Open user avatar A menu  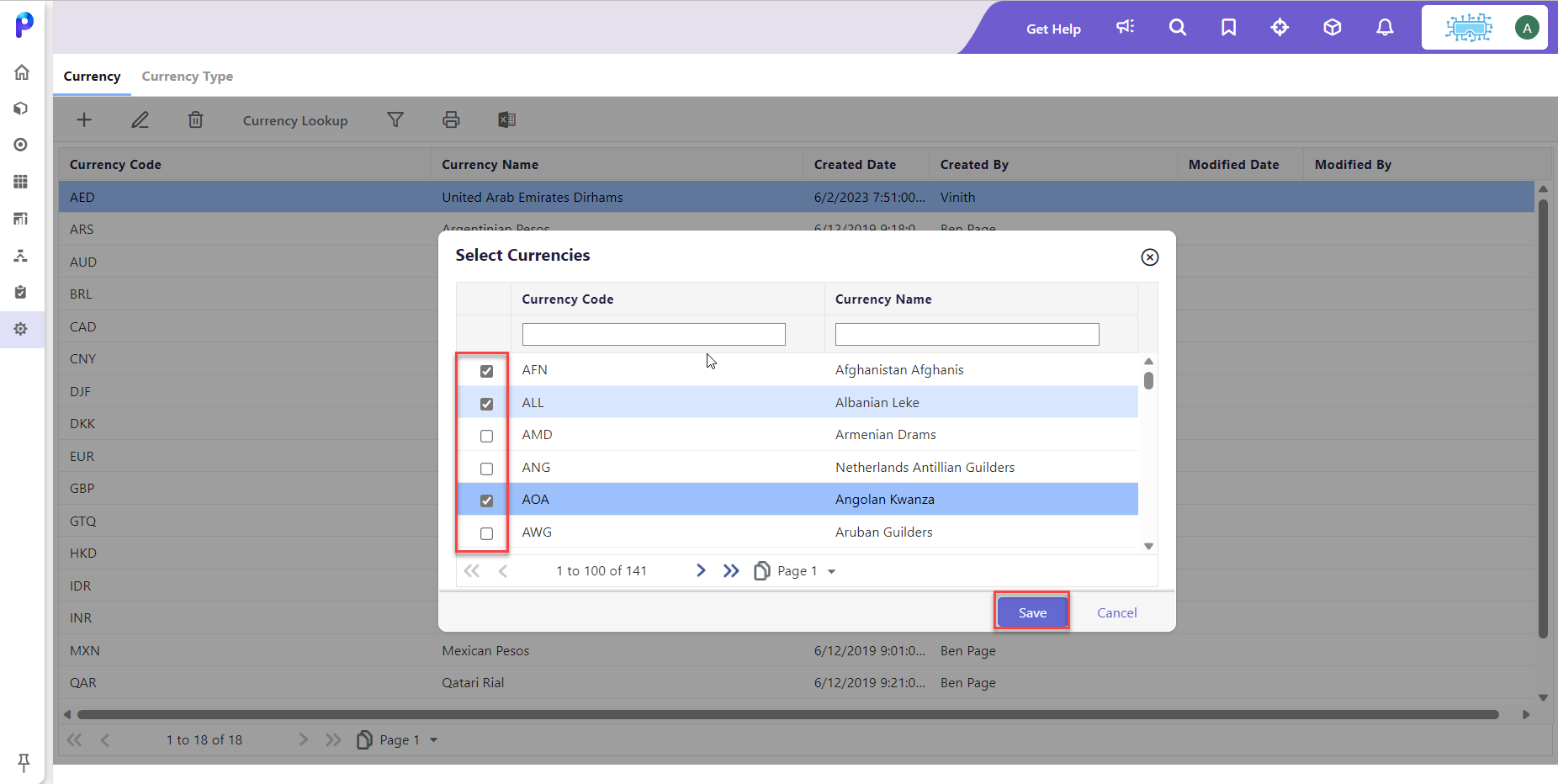click(1527, 27)
